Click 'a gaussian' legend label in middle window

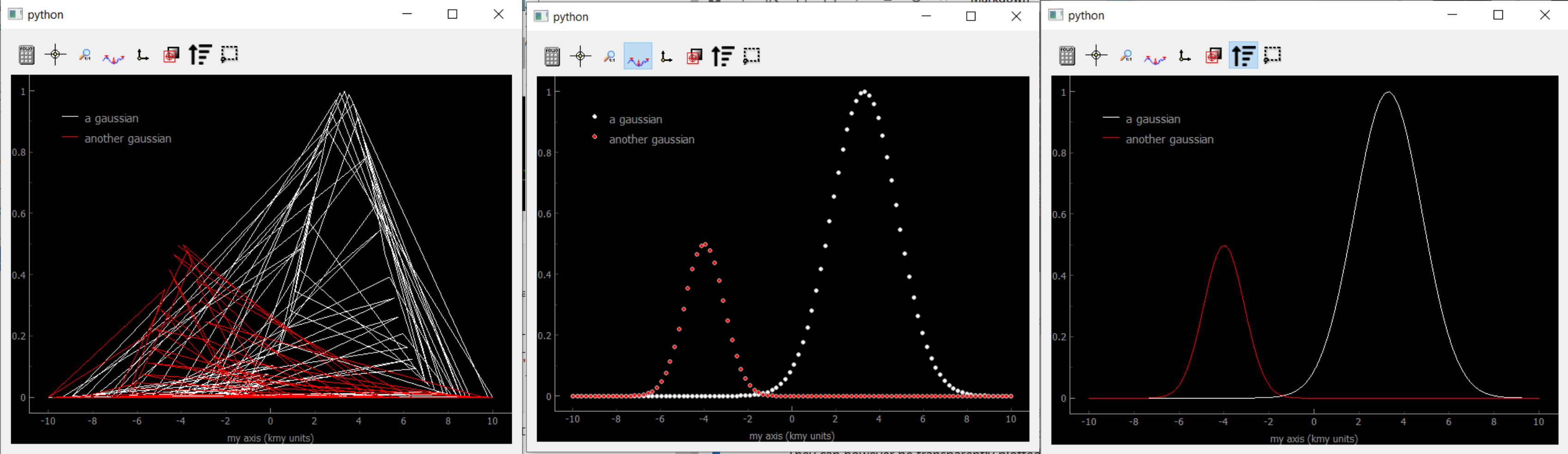tap(636, 119)
